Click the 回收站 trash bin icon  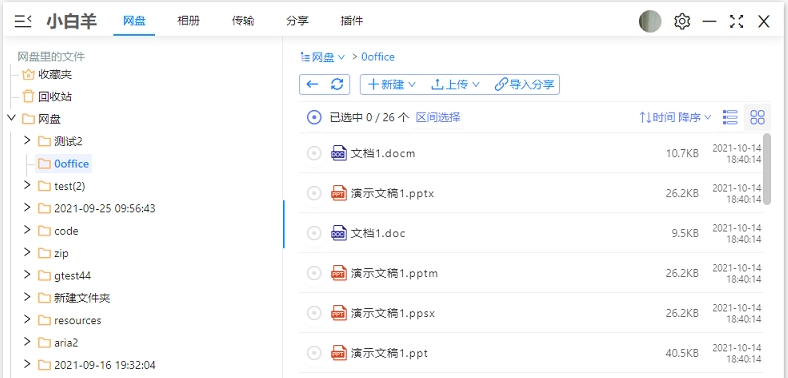click(29, 96)
